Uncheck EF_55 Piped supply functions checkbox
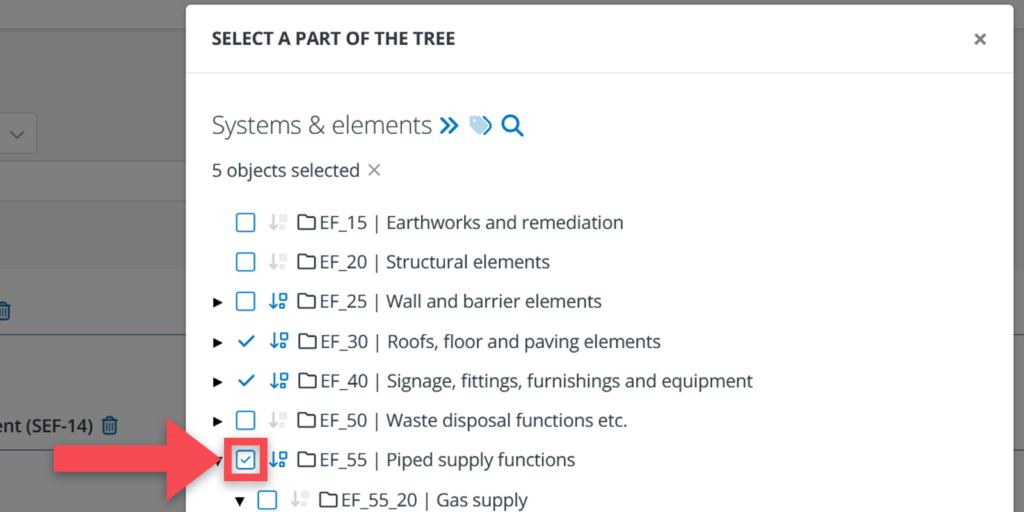The width and height of the screenshot is (1024, 512). 245,460
